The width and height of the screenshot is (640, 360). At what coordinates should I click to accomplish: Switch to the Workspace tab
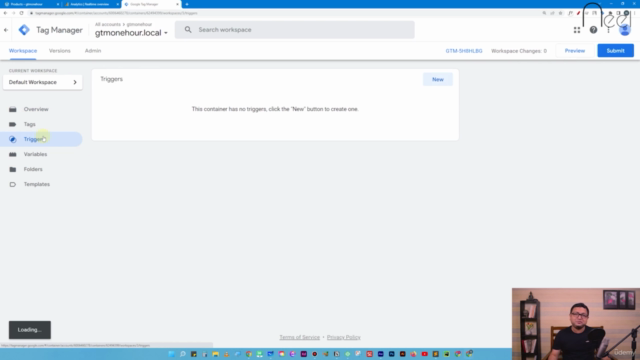tap(23, 51)
